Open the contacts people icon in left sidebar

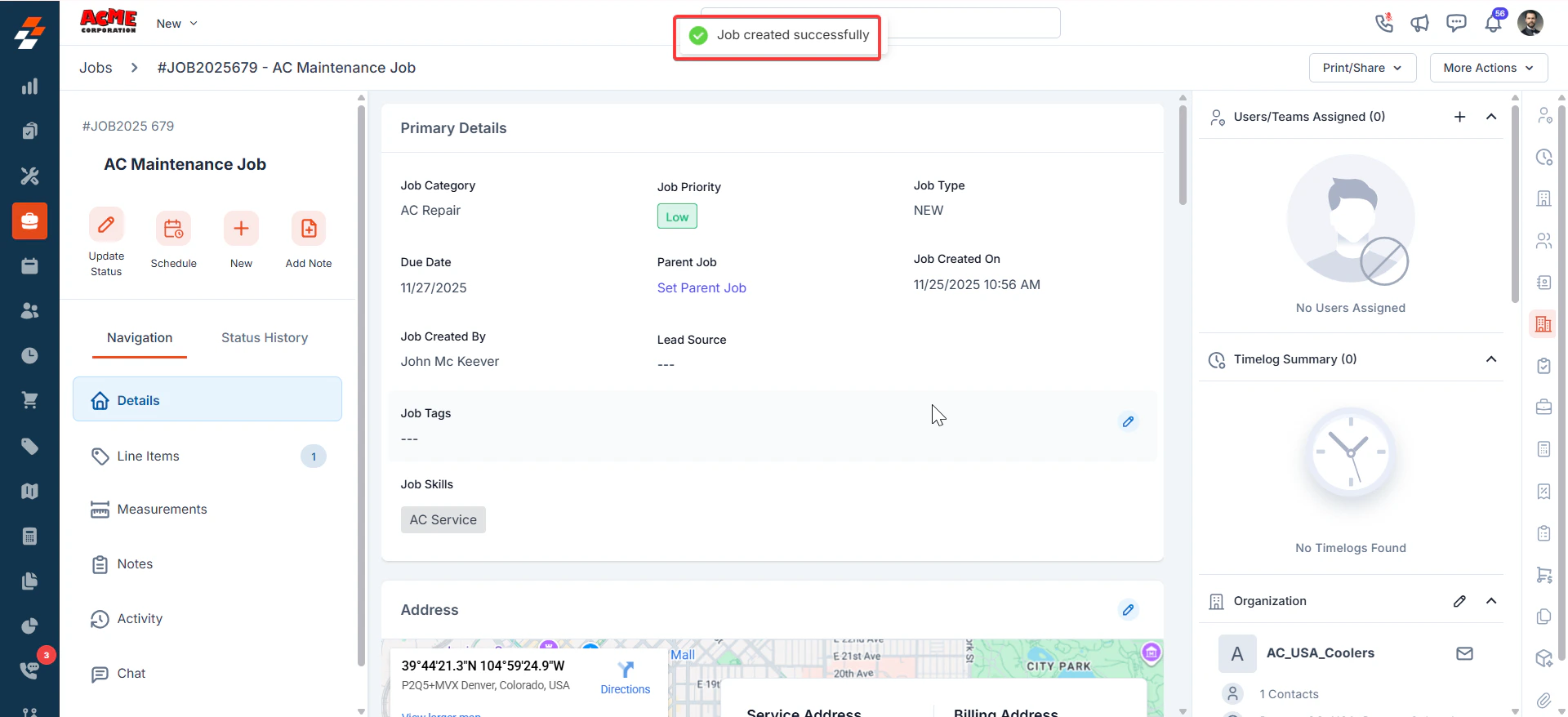click(29, 310)
